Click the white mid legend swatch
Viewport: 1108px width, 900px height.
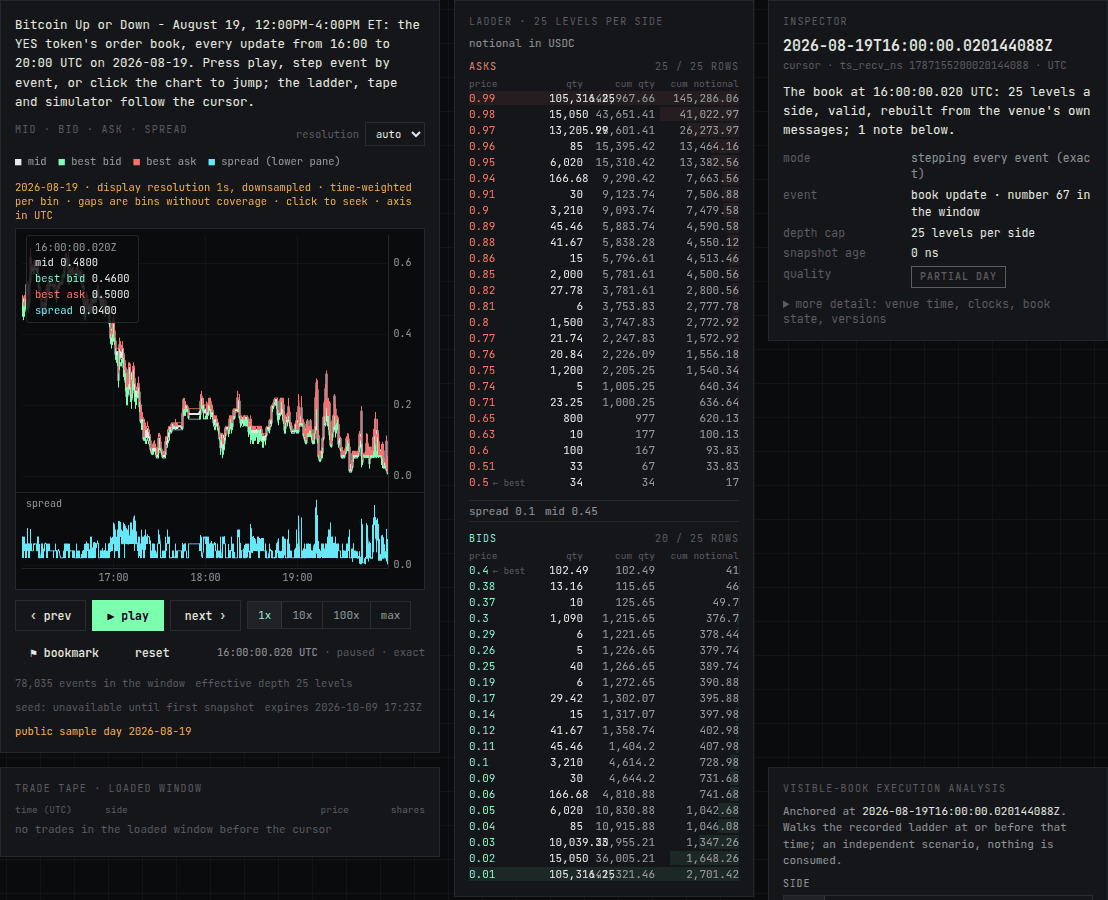coord(18,162)
